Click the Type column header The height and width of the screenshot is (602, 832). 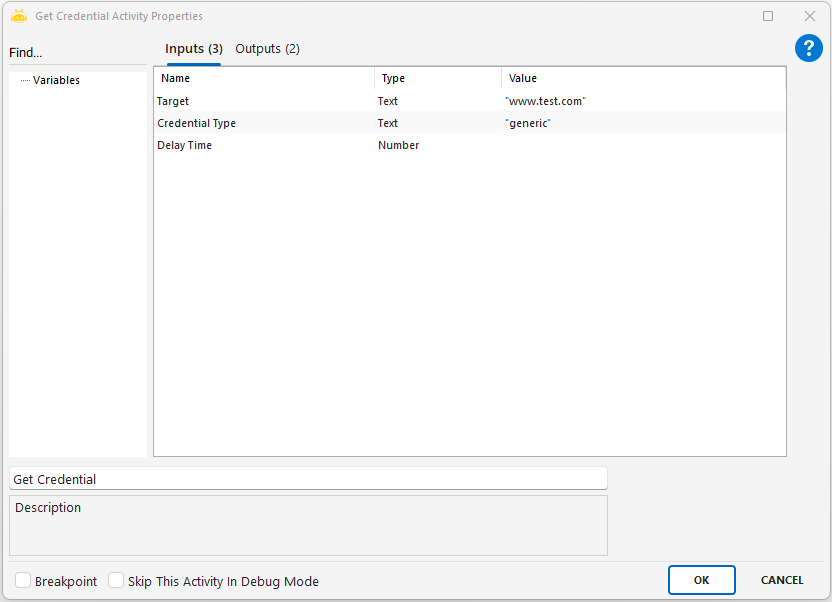tap(437, 78)
